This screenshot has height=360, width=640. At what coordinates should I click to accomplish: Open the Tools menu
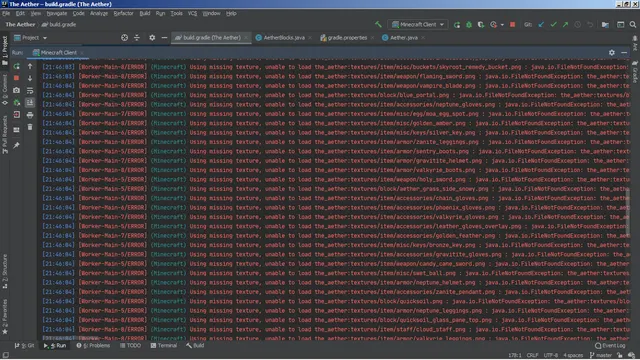(176, 13)
